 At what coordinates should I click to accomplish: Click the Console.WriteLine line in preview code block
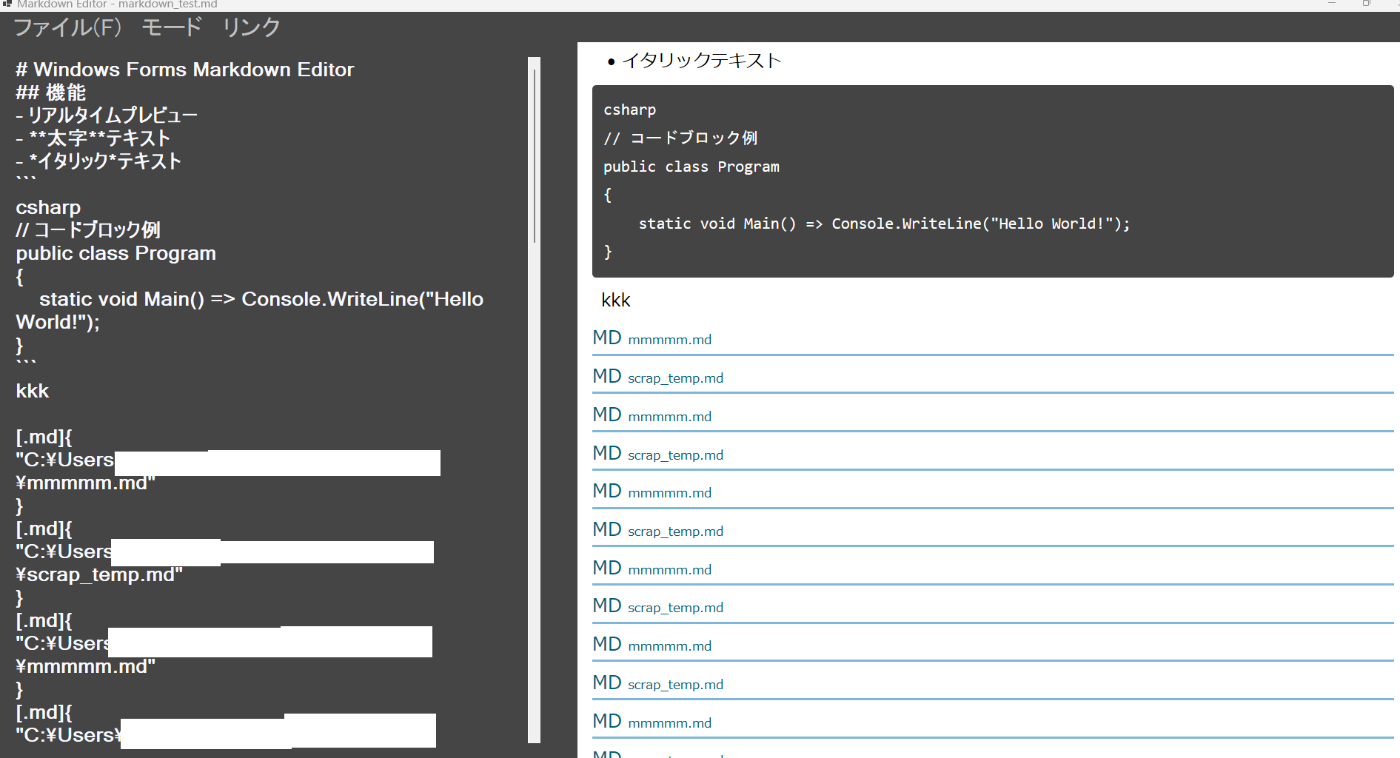pos(884,224)
